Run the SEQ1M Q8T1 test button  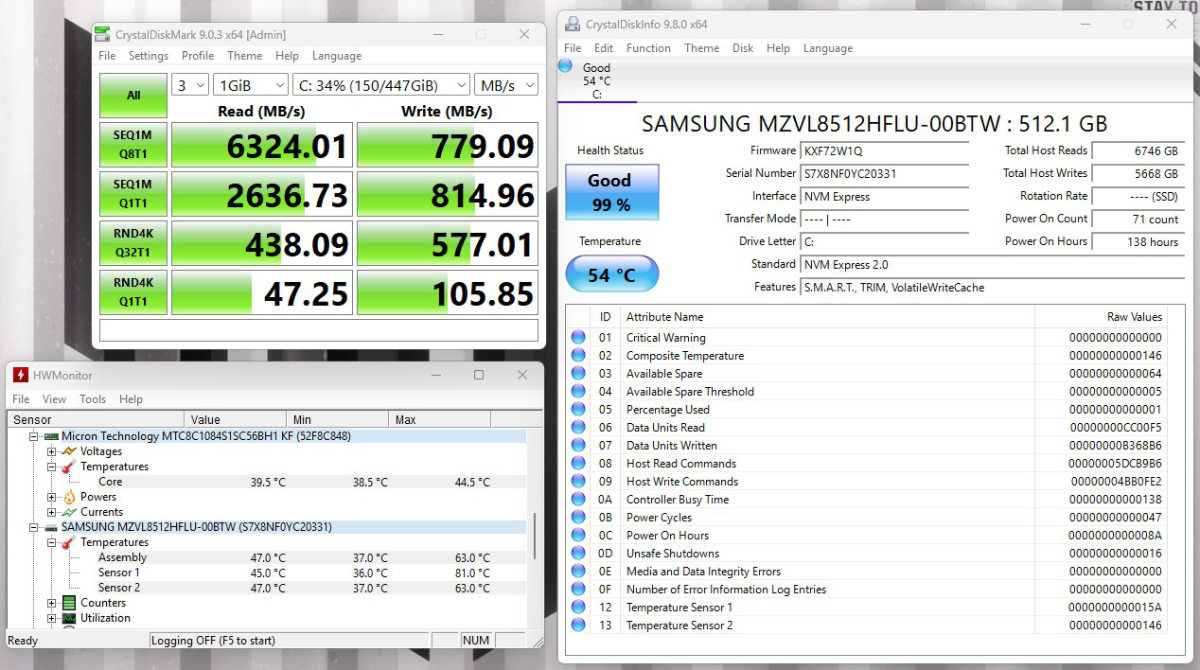(133, 144)
